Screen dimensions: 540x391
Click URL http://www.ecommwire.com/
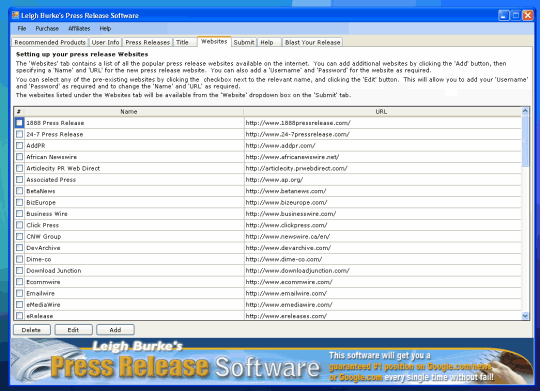click(x=289, y=282)
